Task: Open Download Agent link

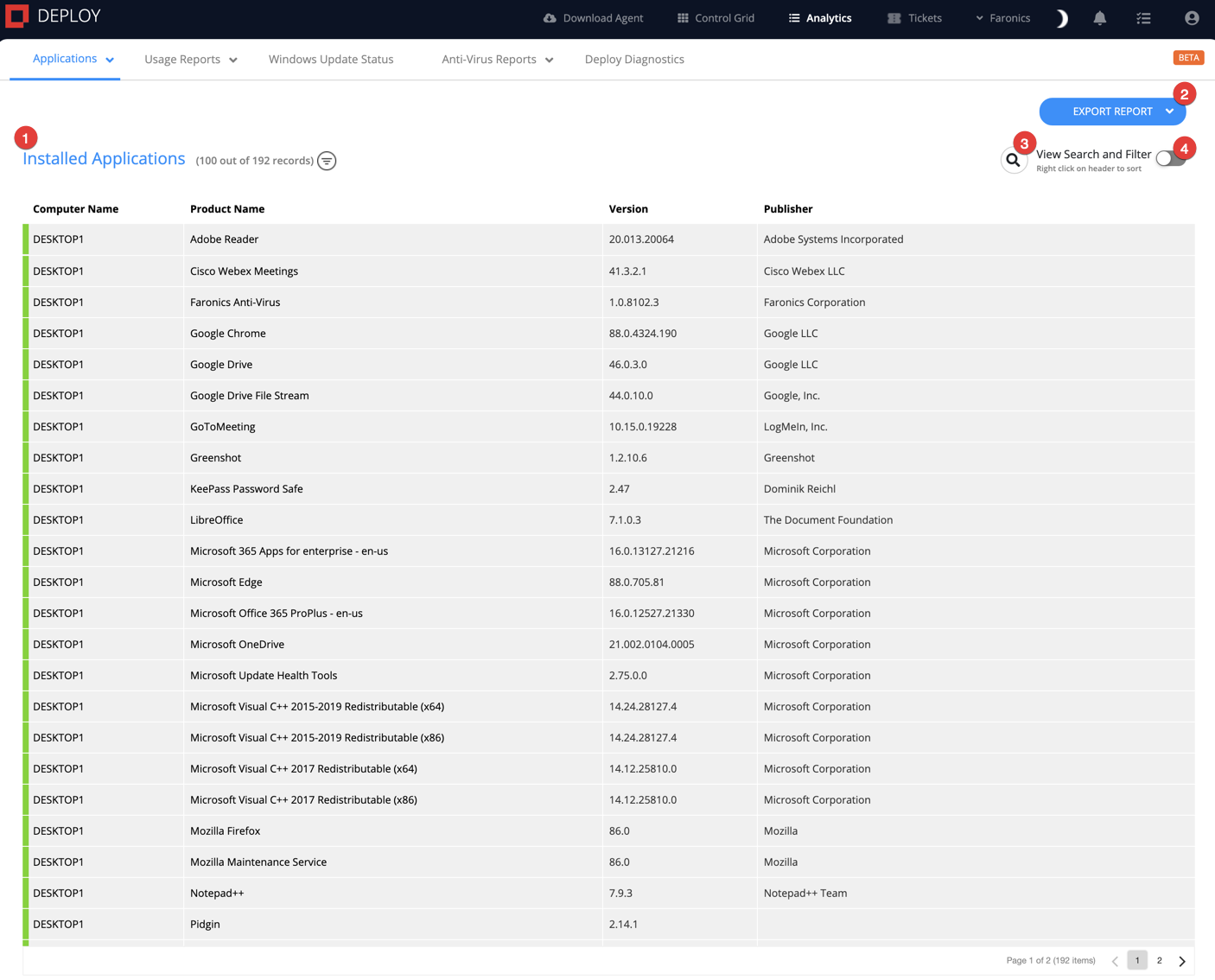Action: (x=594, y=18)
